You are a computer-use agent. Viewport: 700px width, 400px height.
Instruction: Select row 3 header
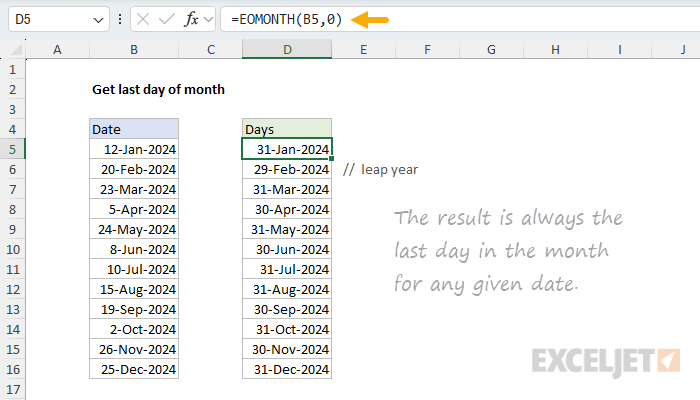click(x=12, y=109)
